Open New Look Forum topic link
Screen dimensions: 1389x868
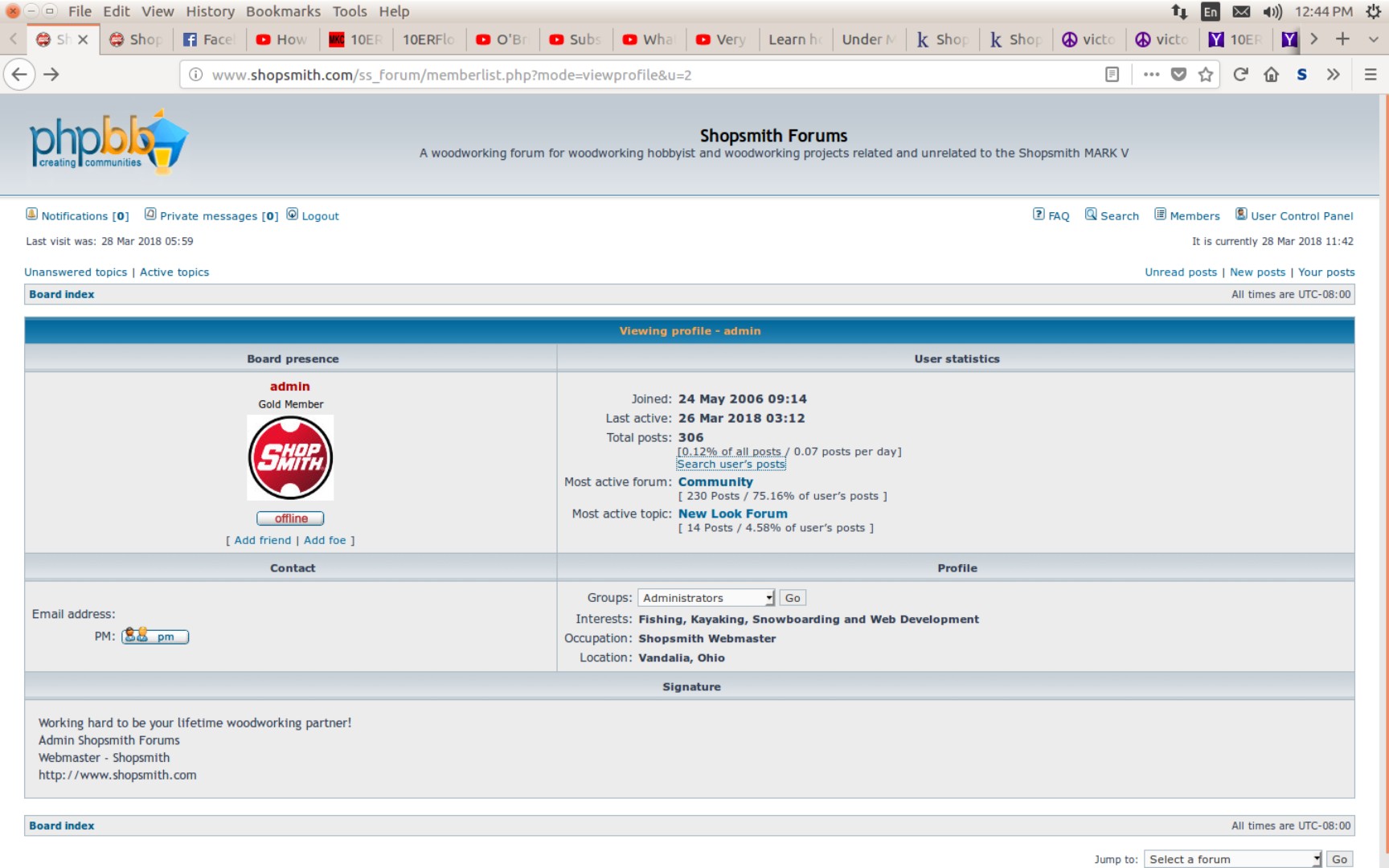click(733, 514)
